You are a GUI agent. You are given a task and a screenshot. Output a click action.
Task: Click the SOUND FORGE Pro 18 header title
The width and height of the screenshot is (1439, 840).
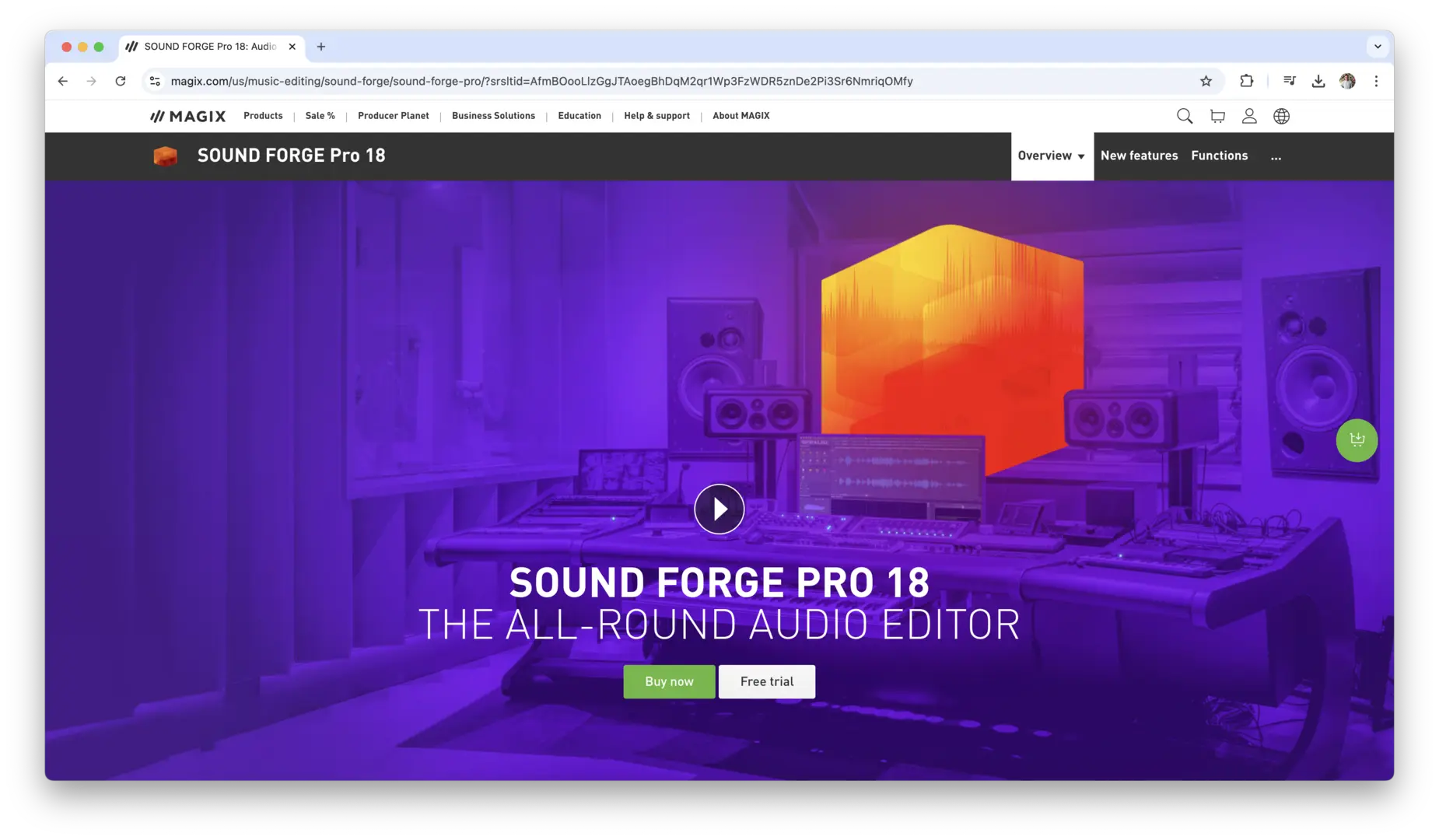pos(291,156)
